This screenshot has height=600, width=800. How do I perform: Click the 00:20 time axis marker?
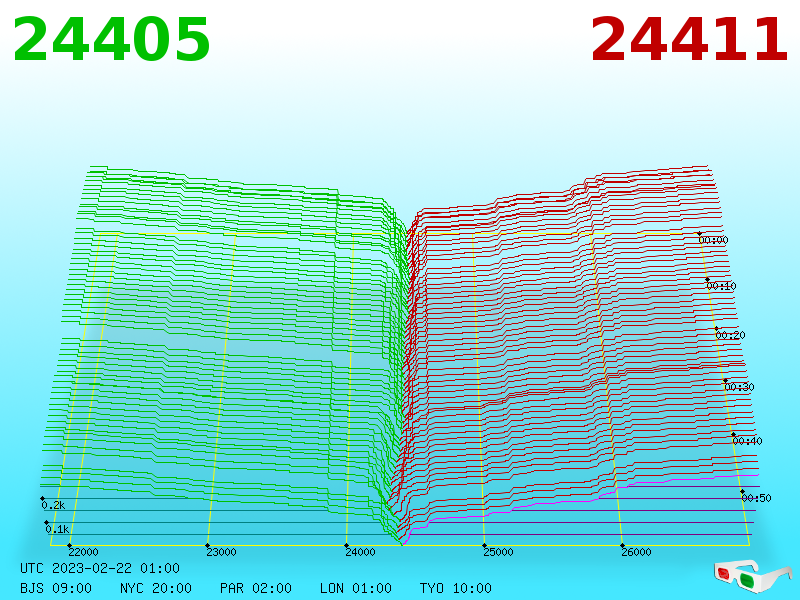(731, 335)
